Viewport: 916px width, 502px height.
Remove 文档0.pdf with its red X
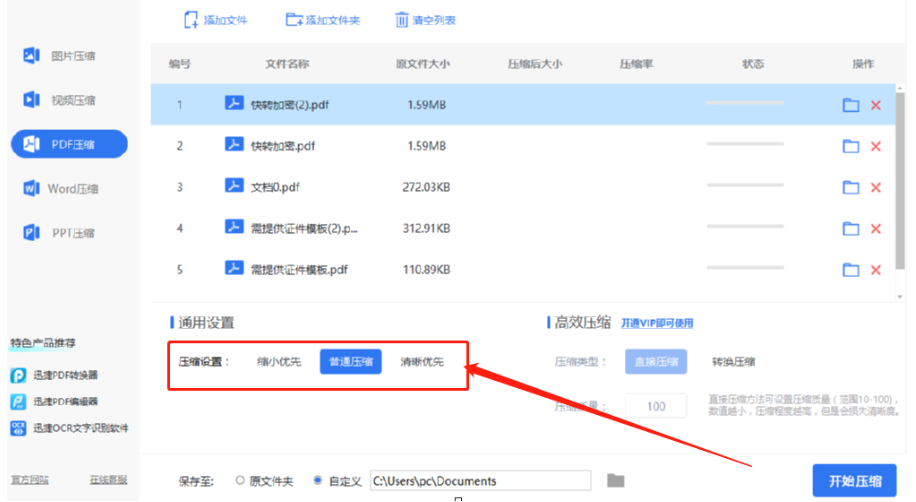point(876,188)
